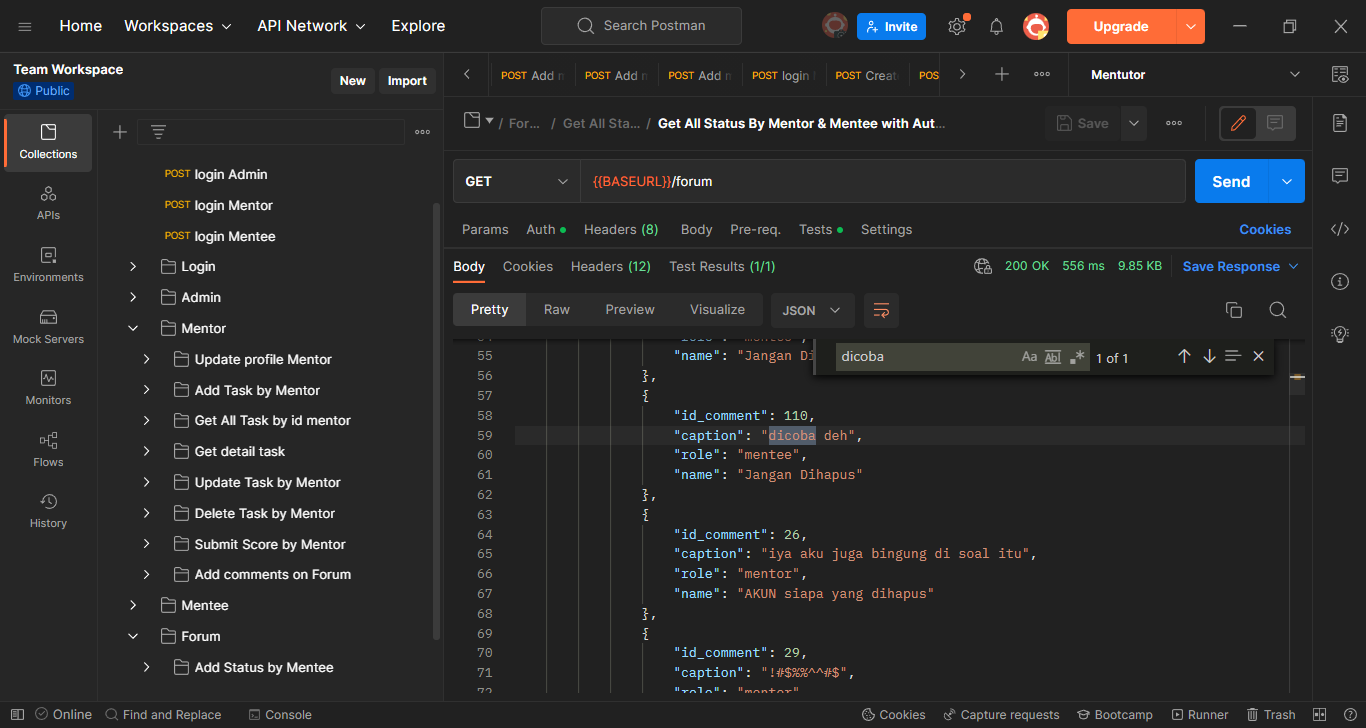Viewport: 1366px width, 728px height.
Task: Toggle regular expression option in find box
Action: coord(1077,357)
